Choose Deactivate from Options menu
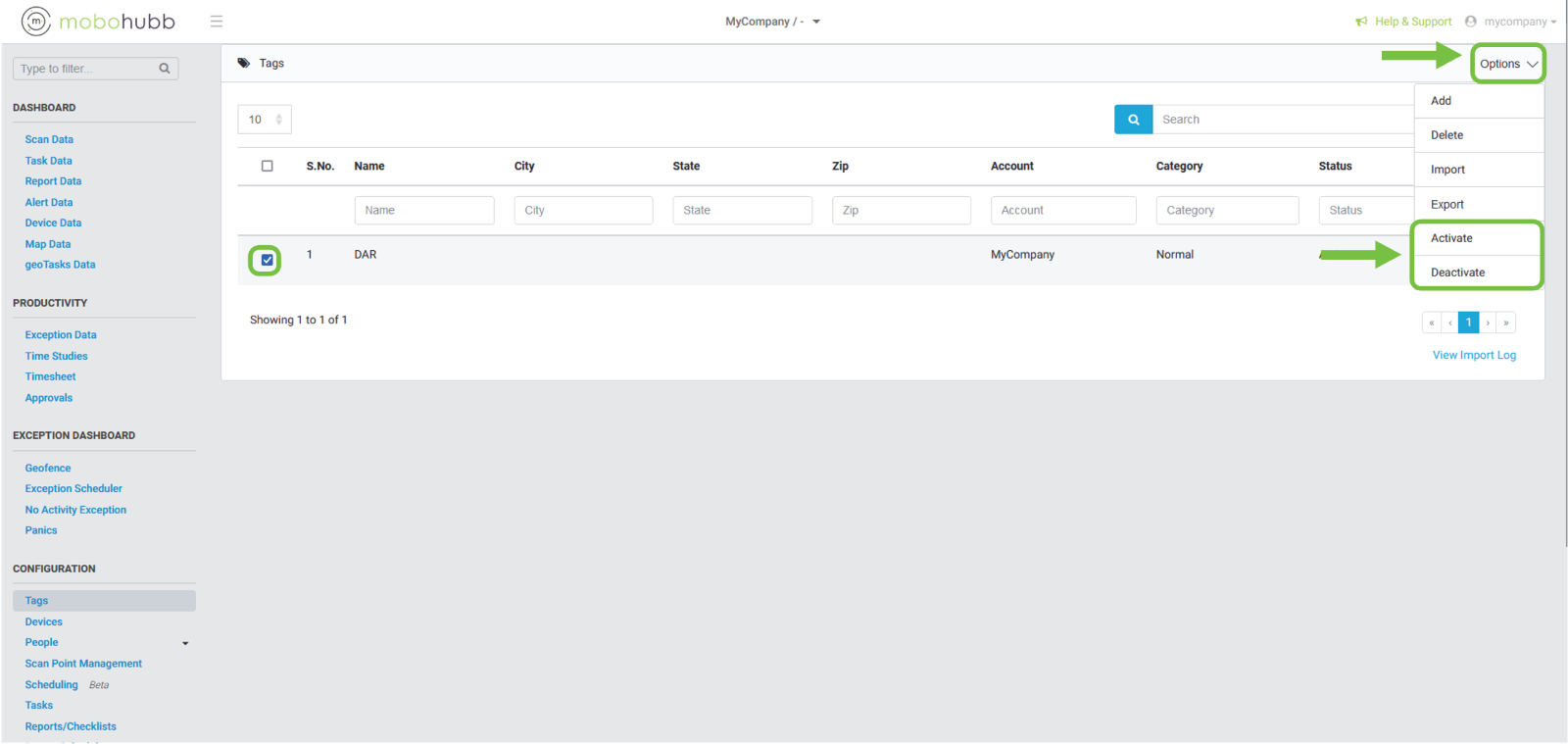The width and height of the screenshot is (1568, 744). coord(1457,273)
